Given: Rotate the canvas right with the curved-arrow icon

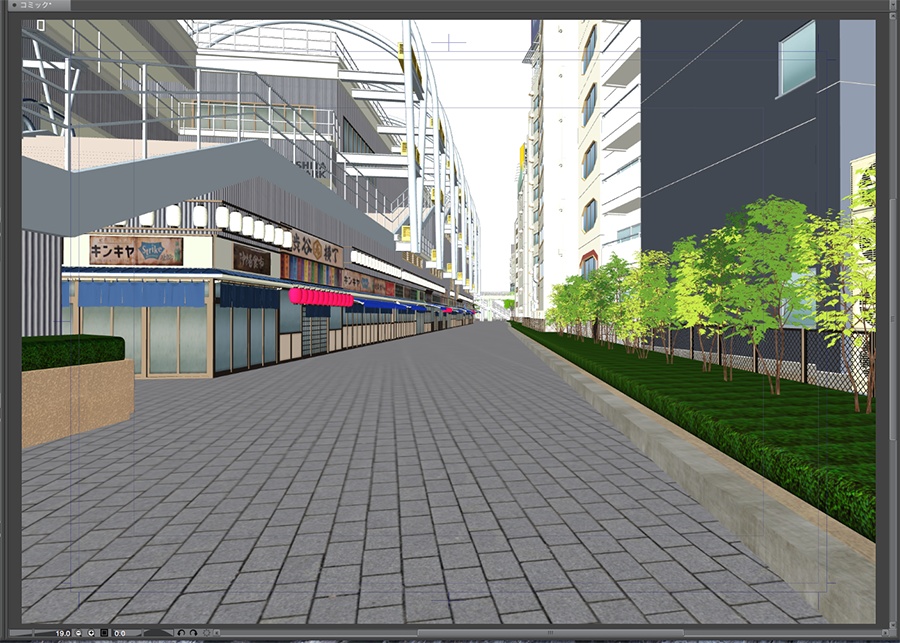Looking at the screenshot, I should tap(193, 632).
